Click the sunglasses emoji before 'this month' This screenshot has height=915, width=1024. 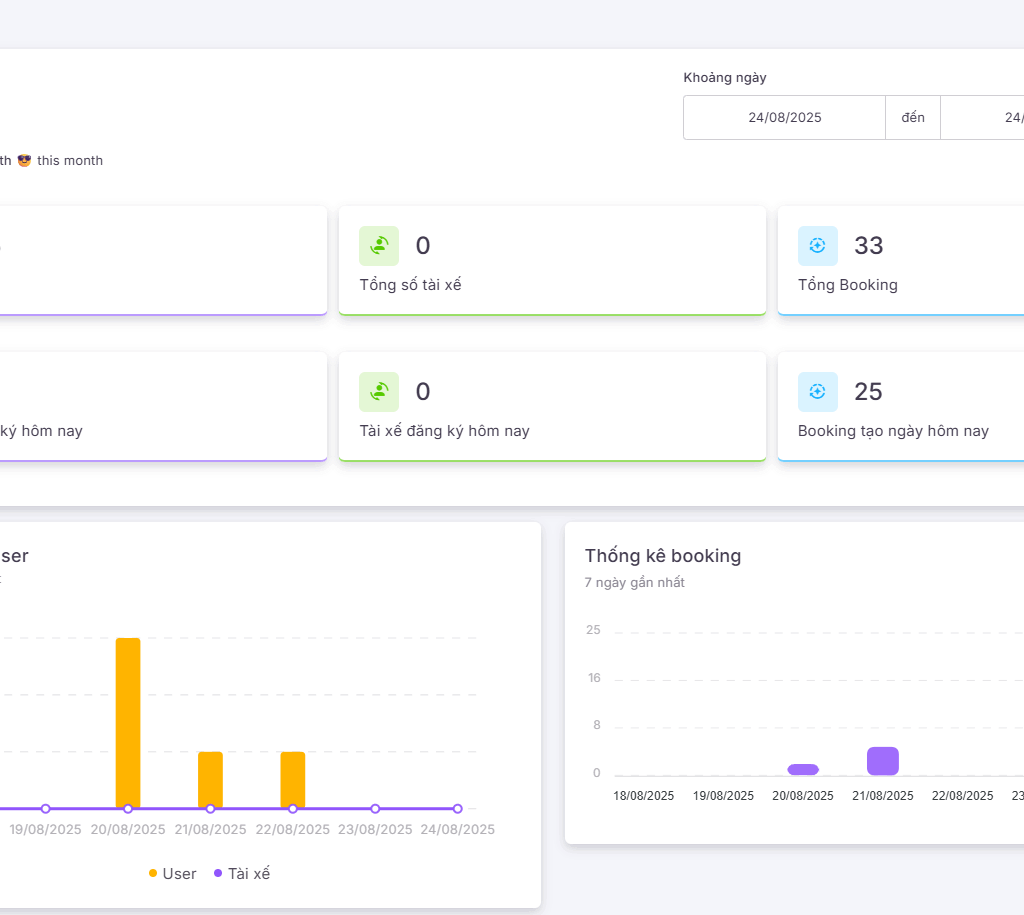(x=25, y=160)
